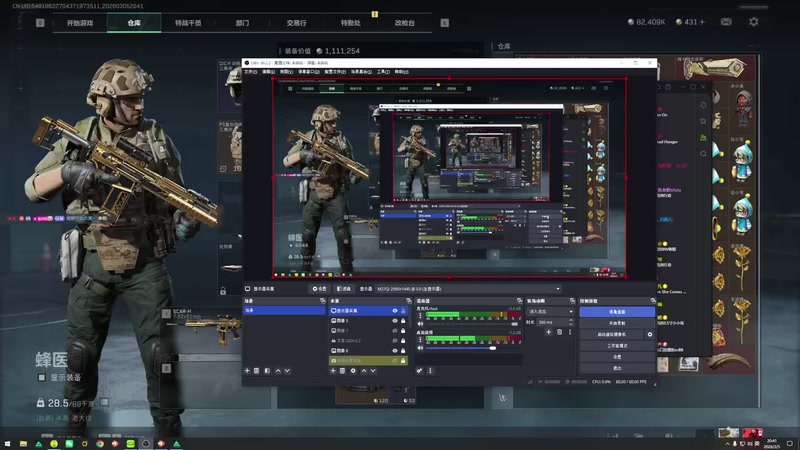The width and height of the screenshot is (800, 450).
Task: Click OBS source filters button
Action: click(x=344, y=289)
